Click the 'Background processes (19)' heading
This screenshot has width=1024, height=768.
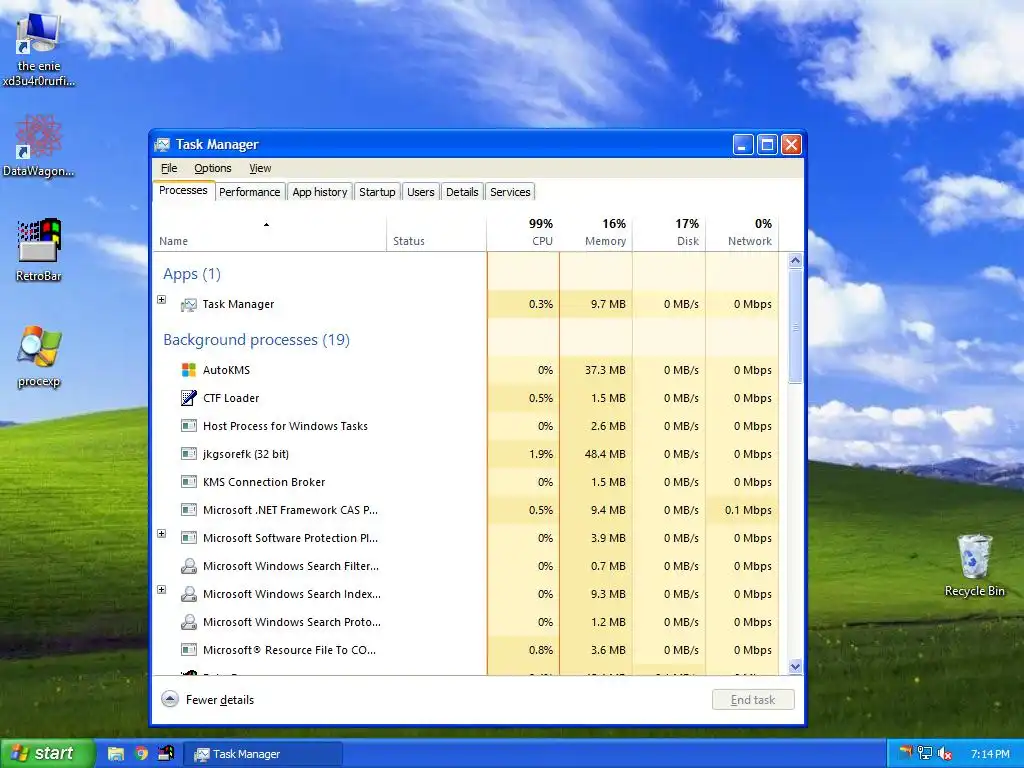[257, 340]
